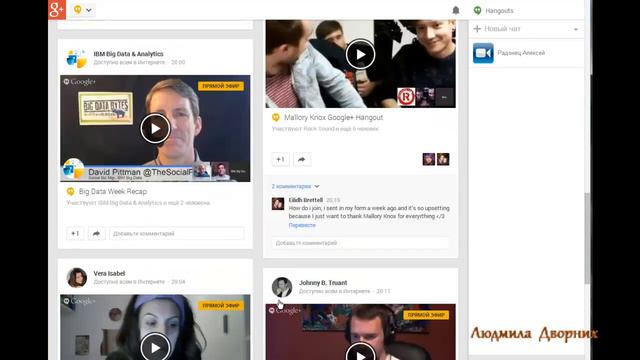
Task: Open Johnny B. Truant's profile name
Action: click(x=323, y=283)
